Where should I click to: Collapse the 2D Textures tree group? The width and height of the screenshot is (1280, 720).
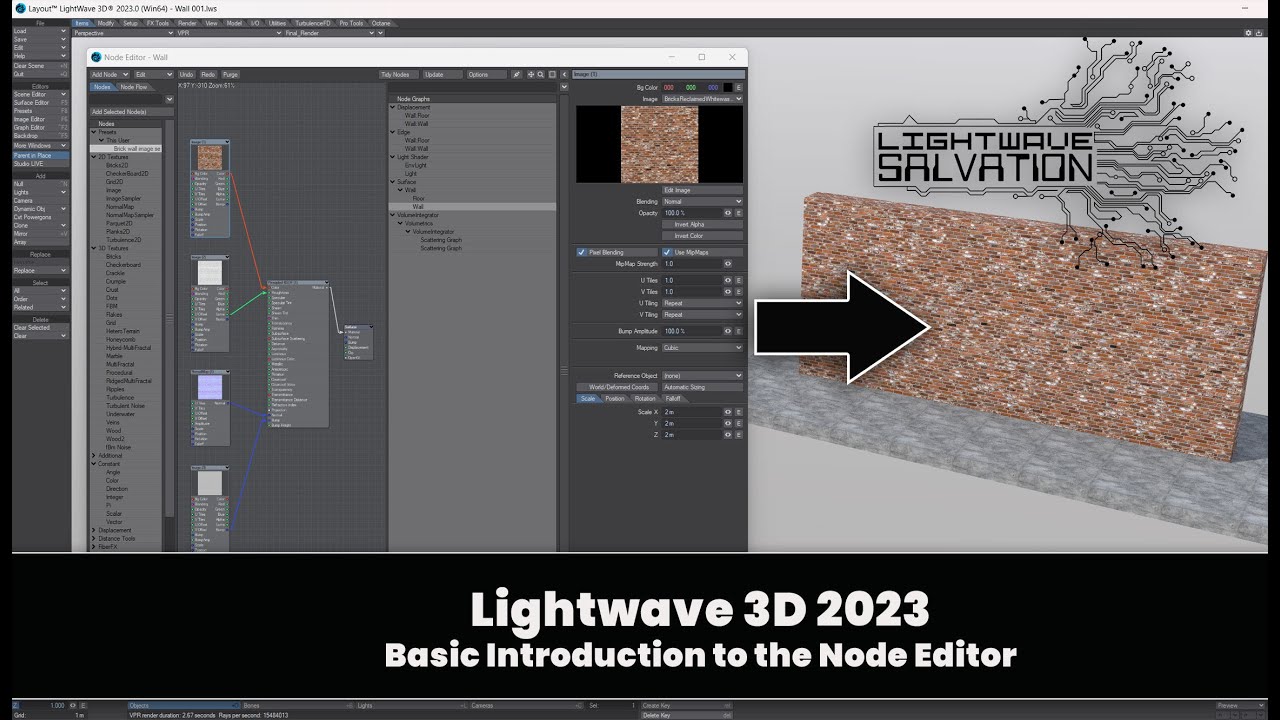94,157
